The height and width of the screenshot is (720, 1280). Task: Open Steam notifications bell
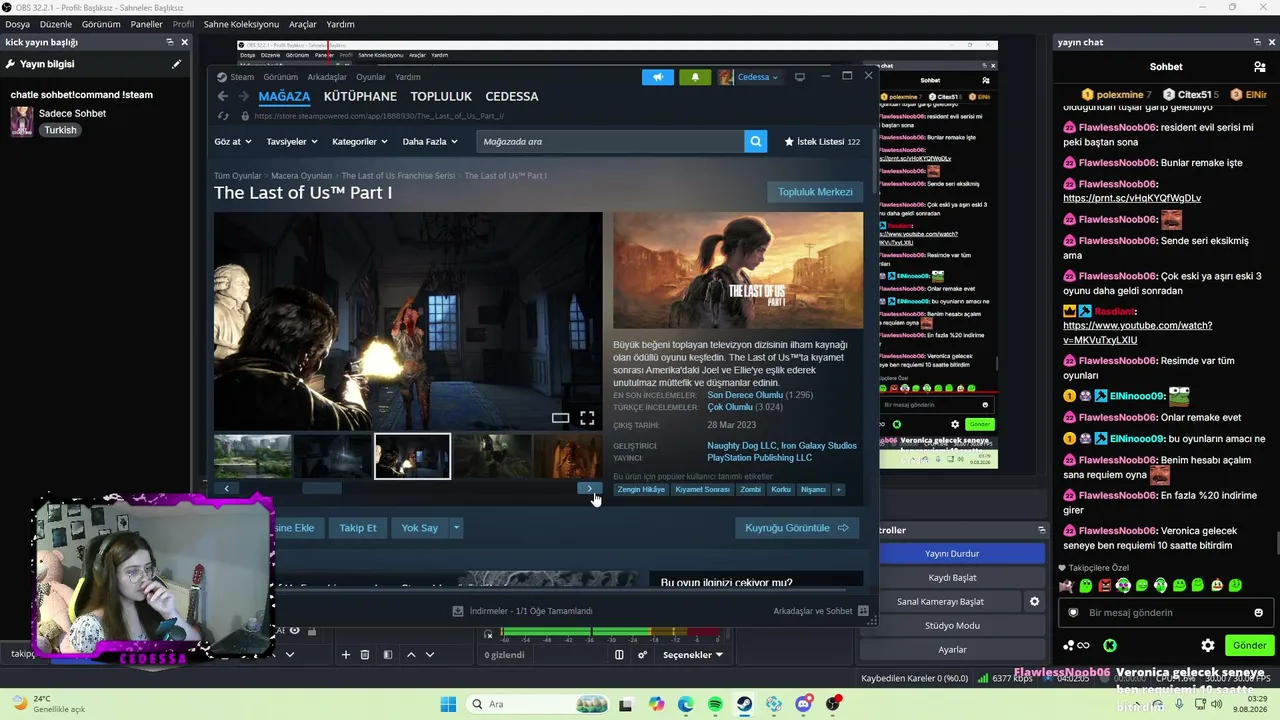[695, 77]
